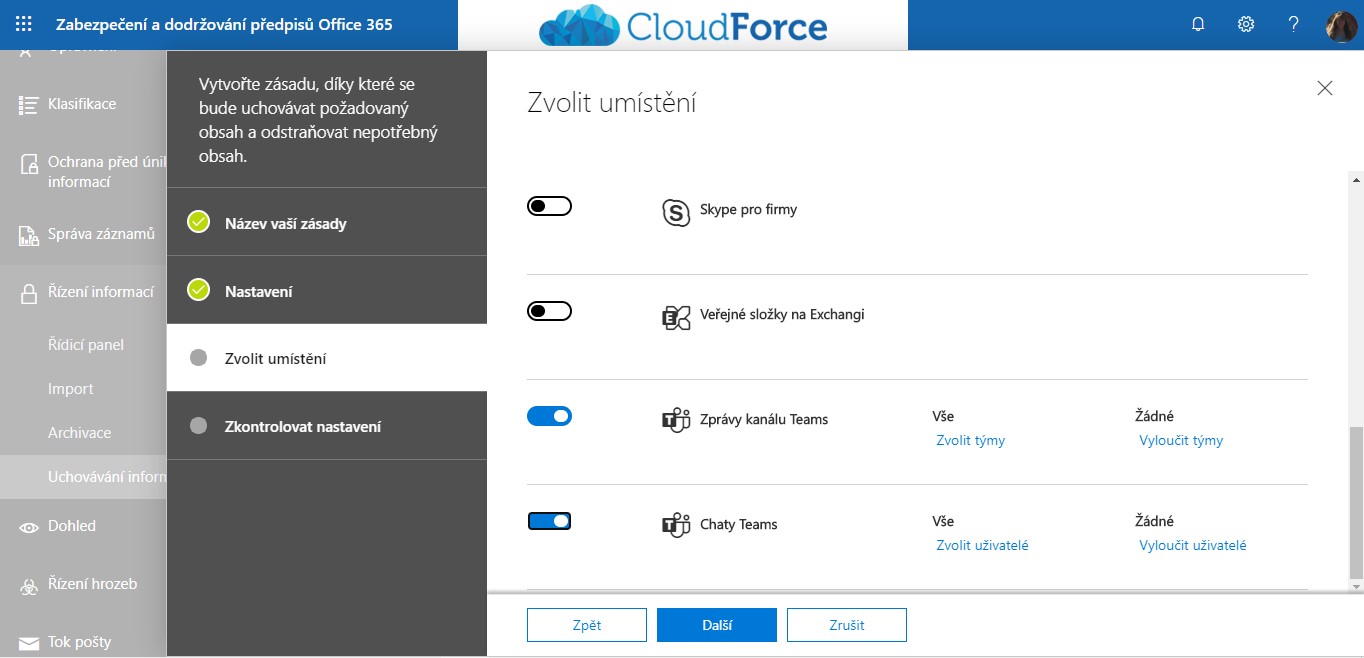
Task: Click Vyloučit uživatelé link
Action: [1192, 545]
